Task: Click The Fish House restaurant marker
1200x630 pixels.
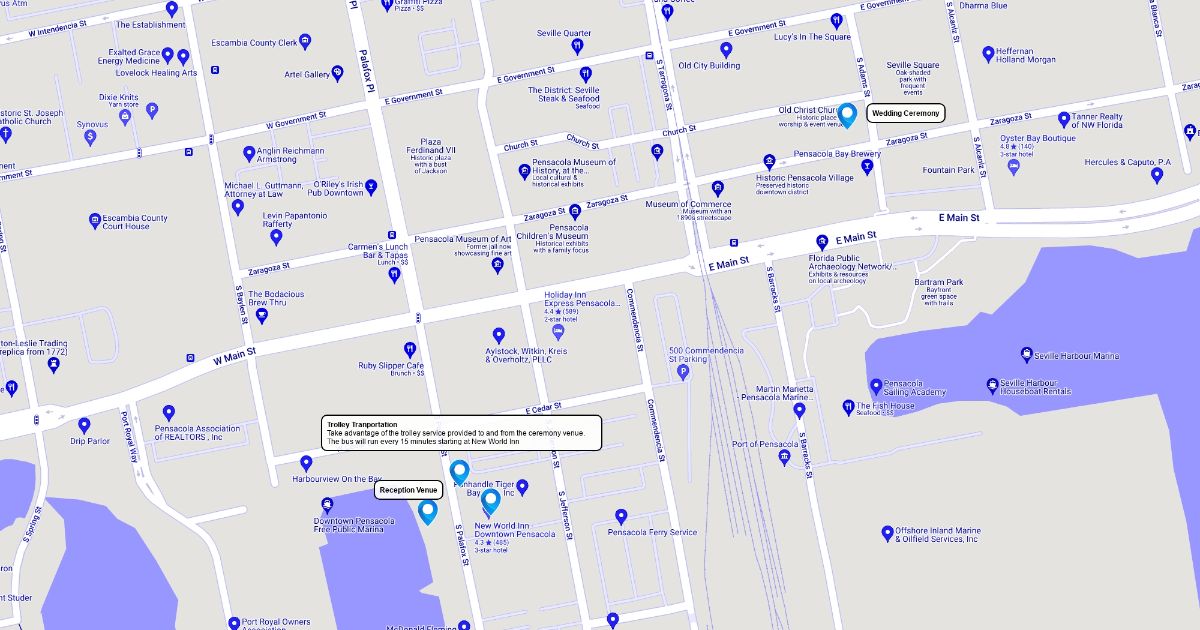Action: (848, 407)
